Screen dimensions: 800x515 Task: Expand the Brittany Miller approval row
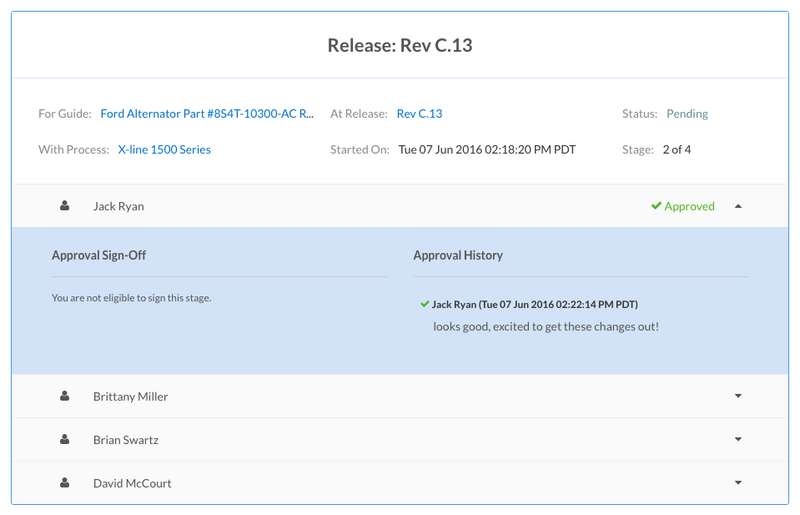pos(738,396)
